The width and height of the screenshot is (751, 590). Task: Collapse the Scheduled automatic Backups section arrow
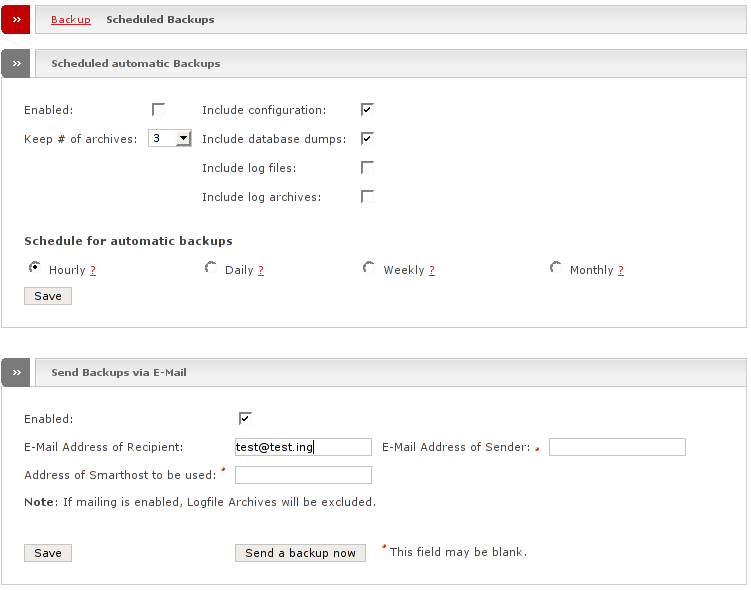(15, 63)
